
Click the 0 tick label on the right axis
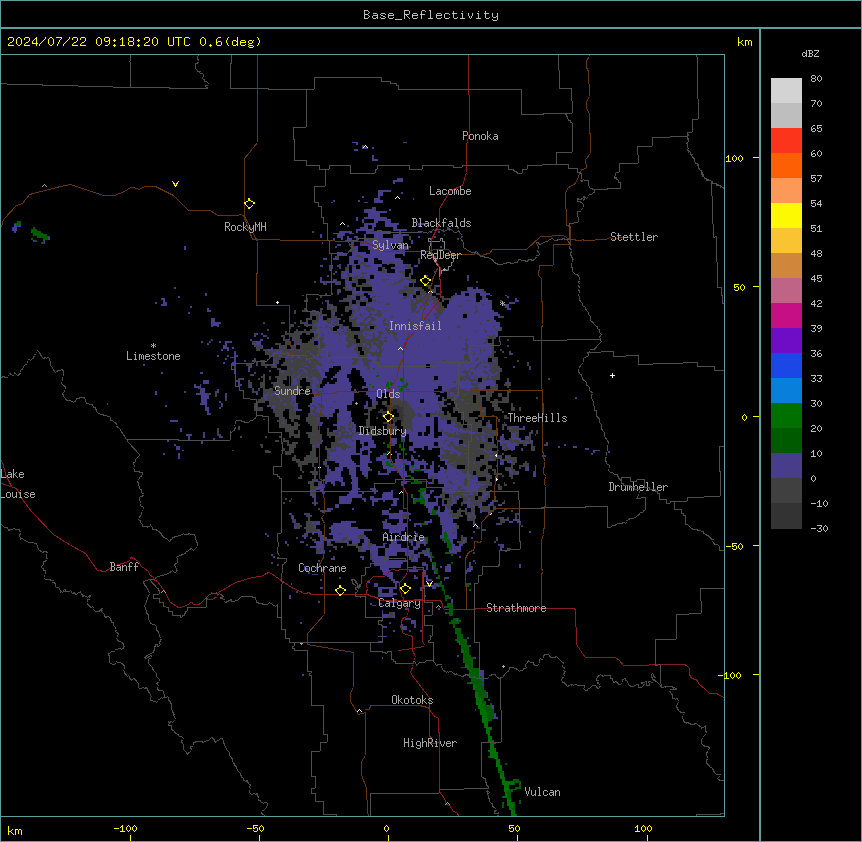click(744, 417)
